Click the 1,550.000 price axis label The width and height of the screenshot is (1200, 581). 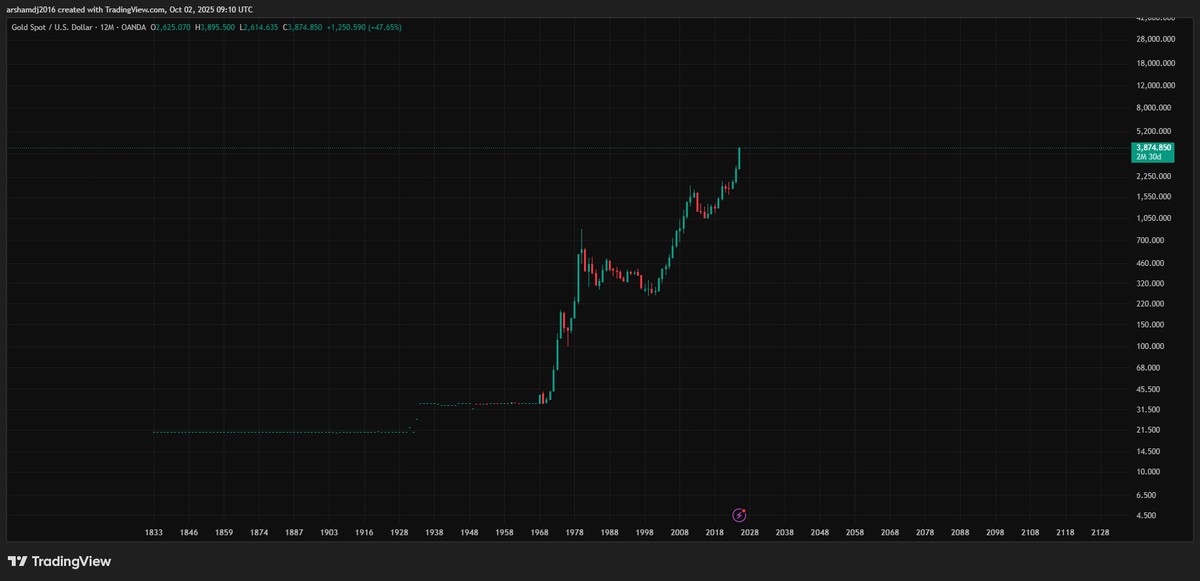tap(1153, 197)
